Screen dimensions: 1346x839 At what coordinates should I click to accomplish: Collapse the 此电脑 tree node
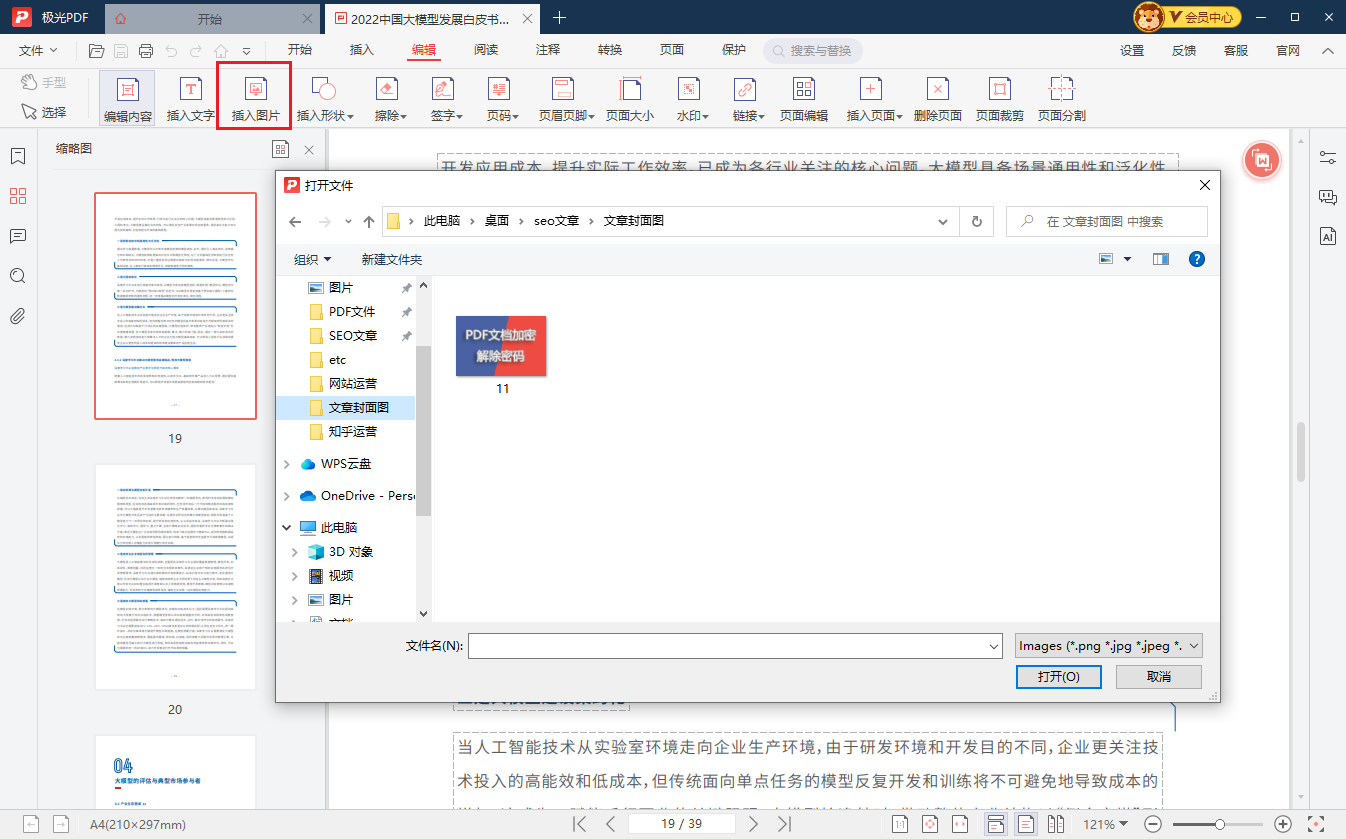click(288, 528)
